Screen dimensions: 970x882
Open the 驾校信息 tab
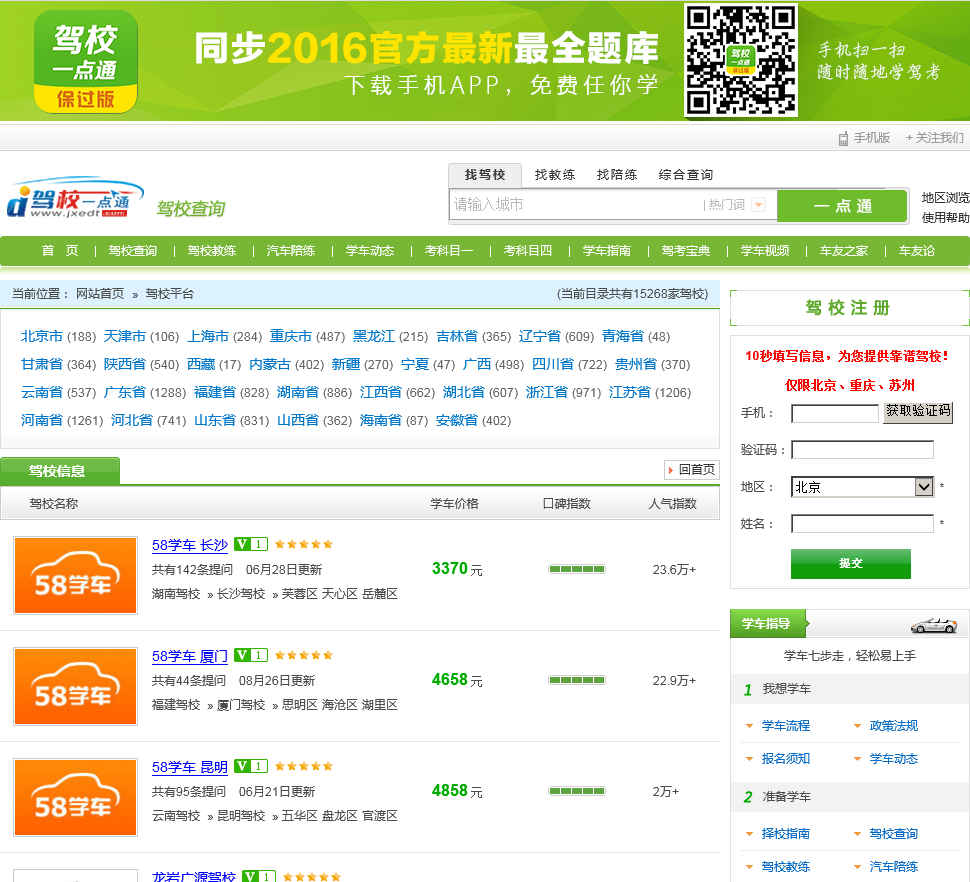59,471
